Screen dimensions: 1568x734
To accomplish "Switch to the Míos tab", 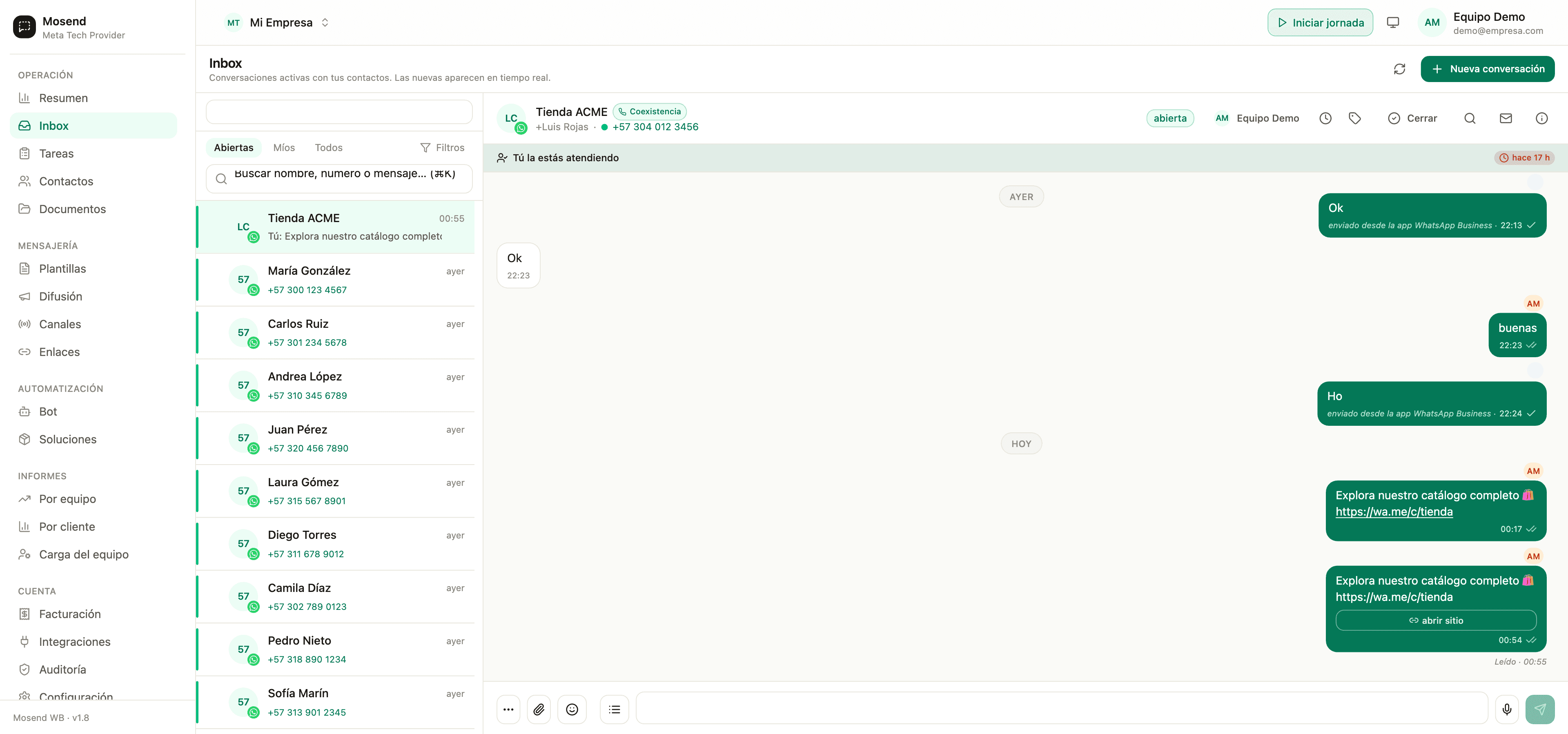I will (x=284, y=147).
